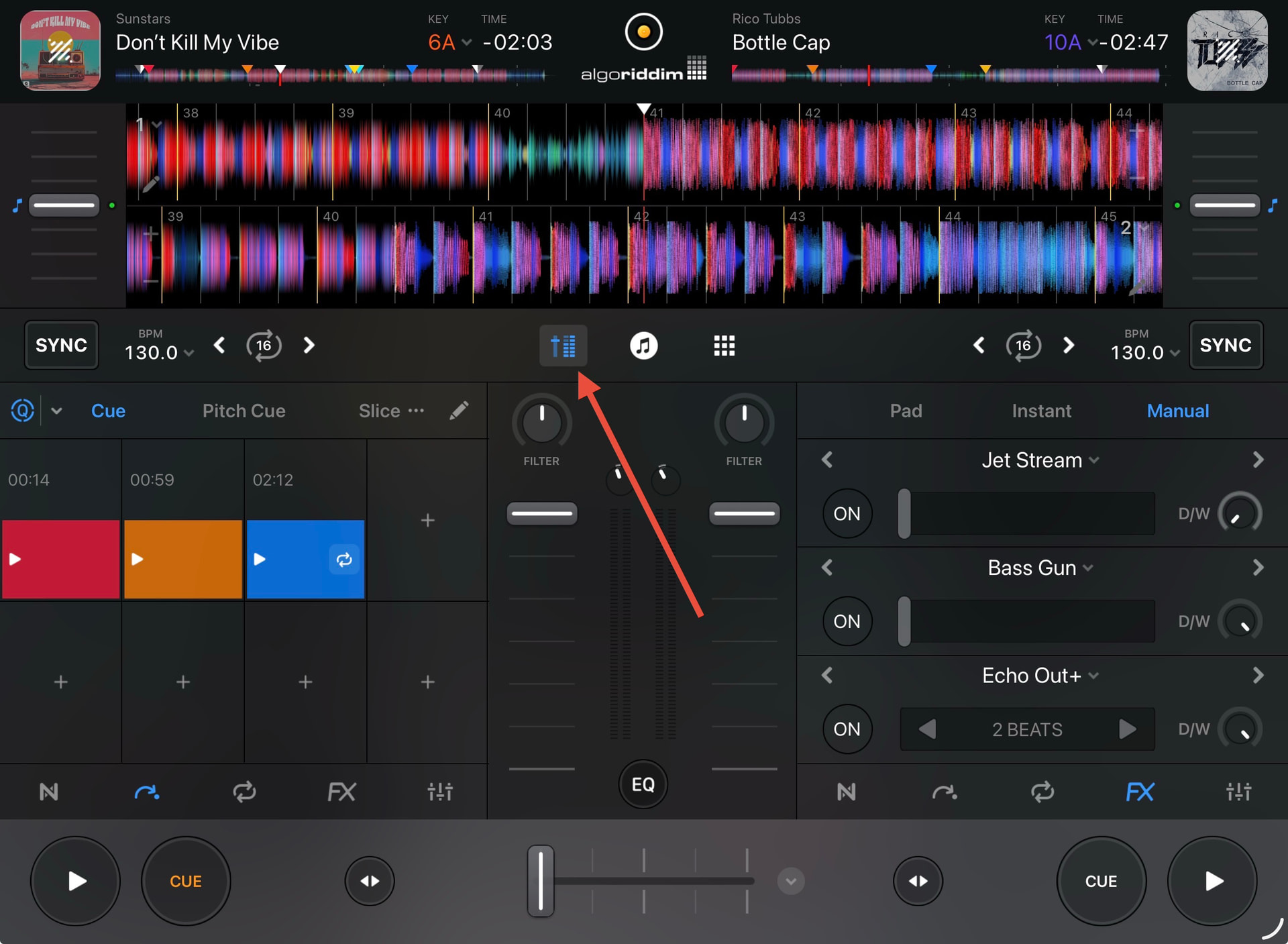Select Neural Mix icon on left deck

coord(49,792)
